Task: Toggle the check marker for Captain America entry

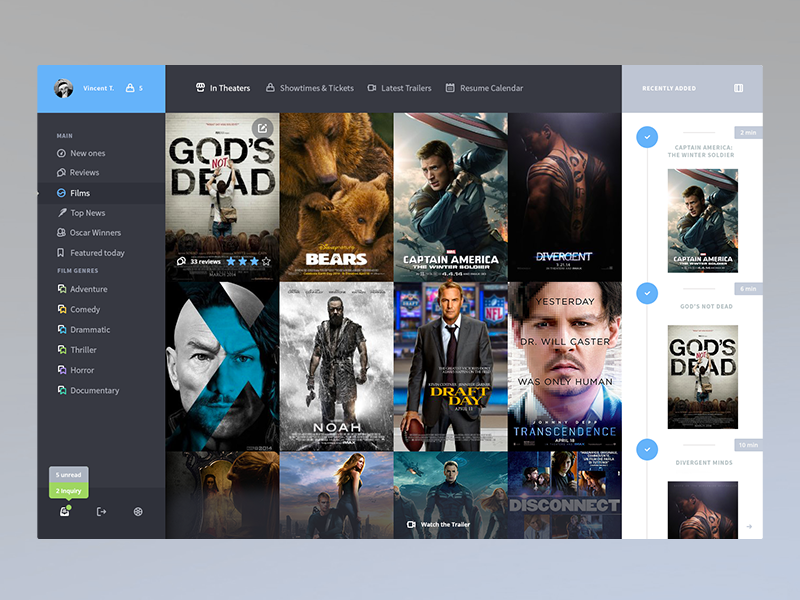Action: pos(647,137)
